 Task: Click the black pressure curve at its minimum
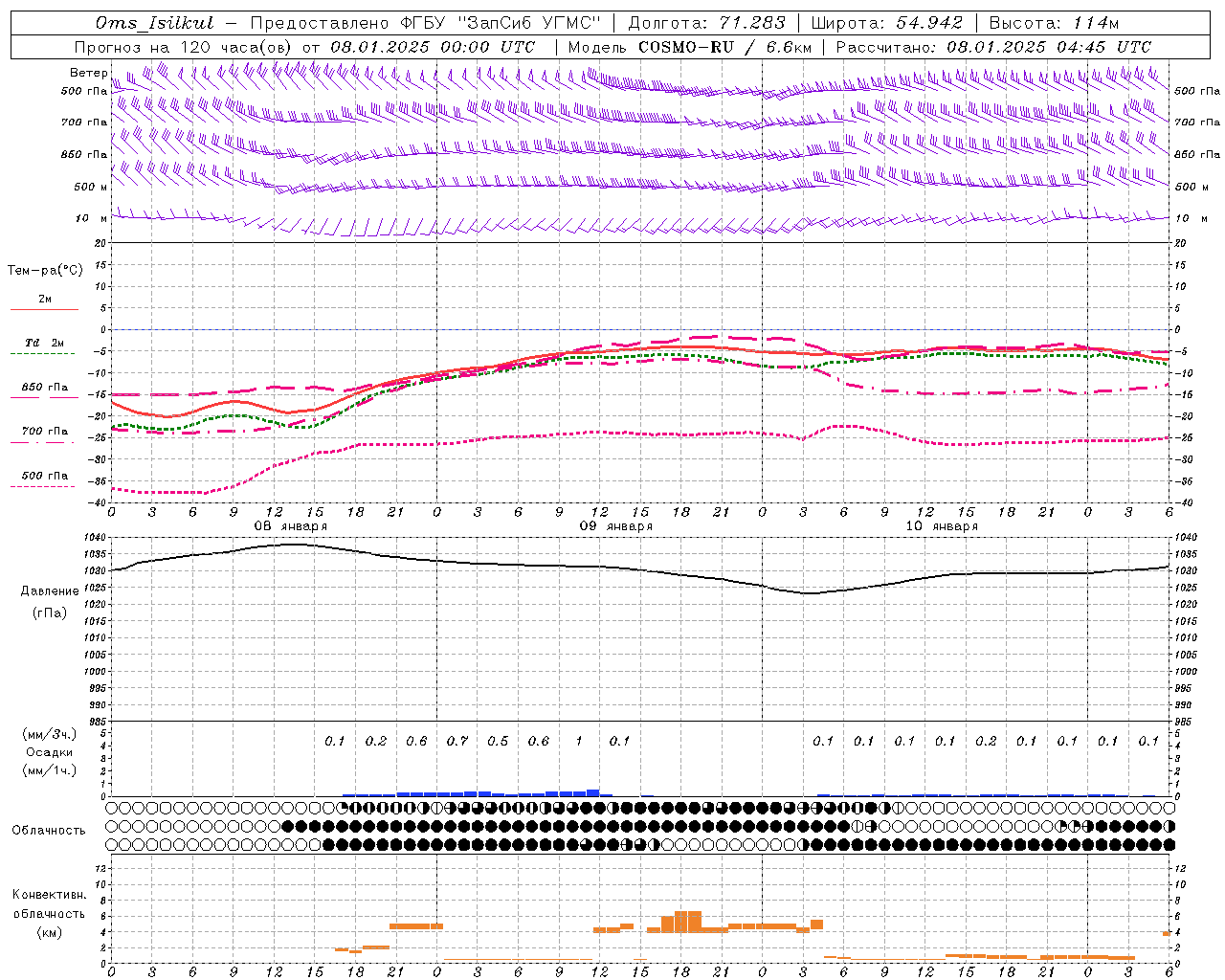tap(809, 593)
